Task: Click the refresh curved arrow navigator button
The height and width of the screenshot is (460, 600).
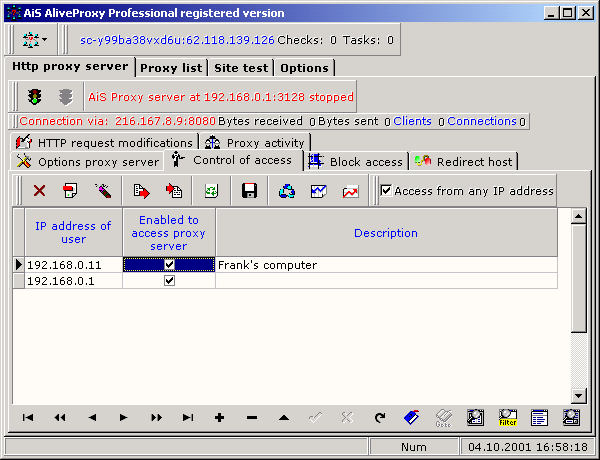Action: [x=380, y=418]
